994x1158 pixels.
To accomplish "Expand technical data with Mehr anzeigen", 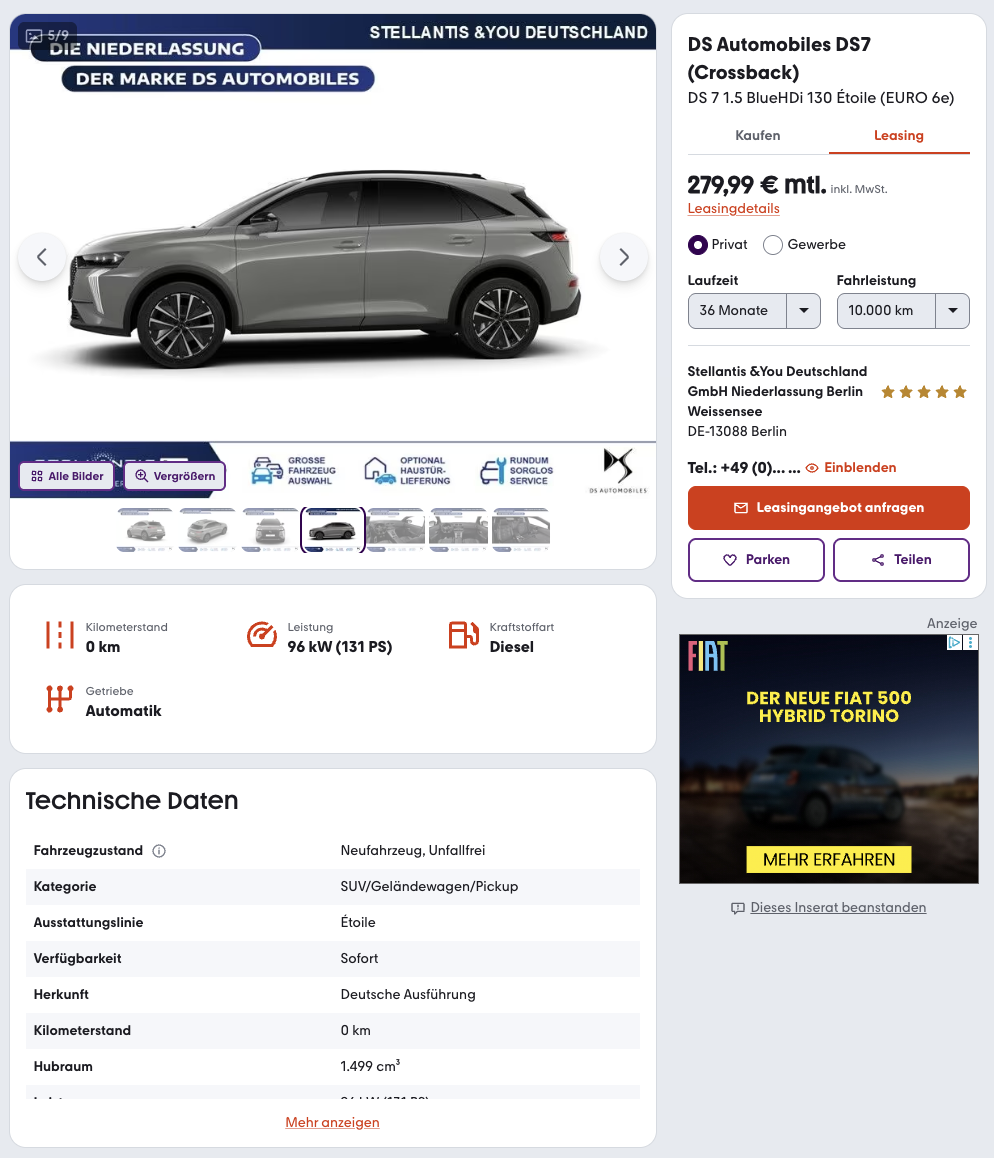I will click(x=332, y=1122).
